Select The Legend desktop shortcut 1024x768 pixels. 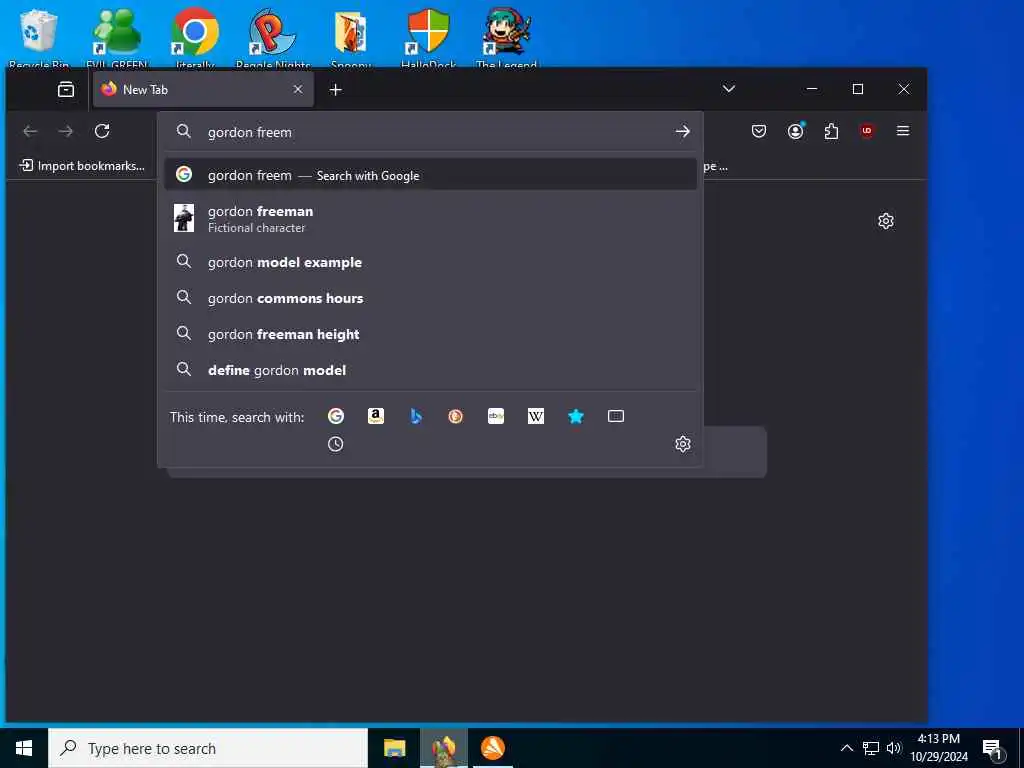(506, 37)
